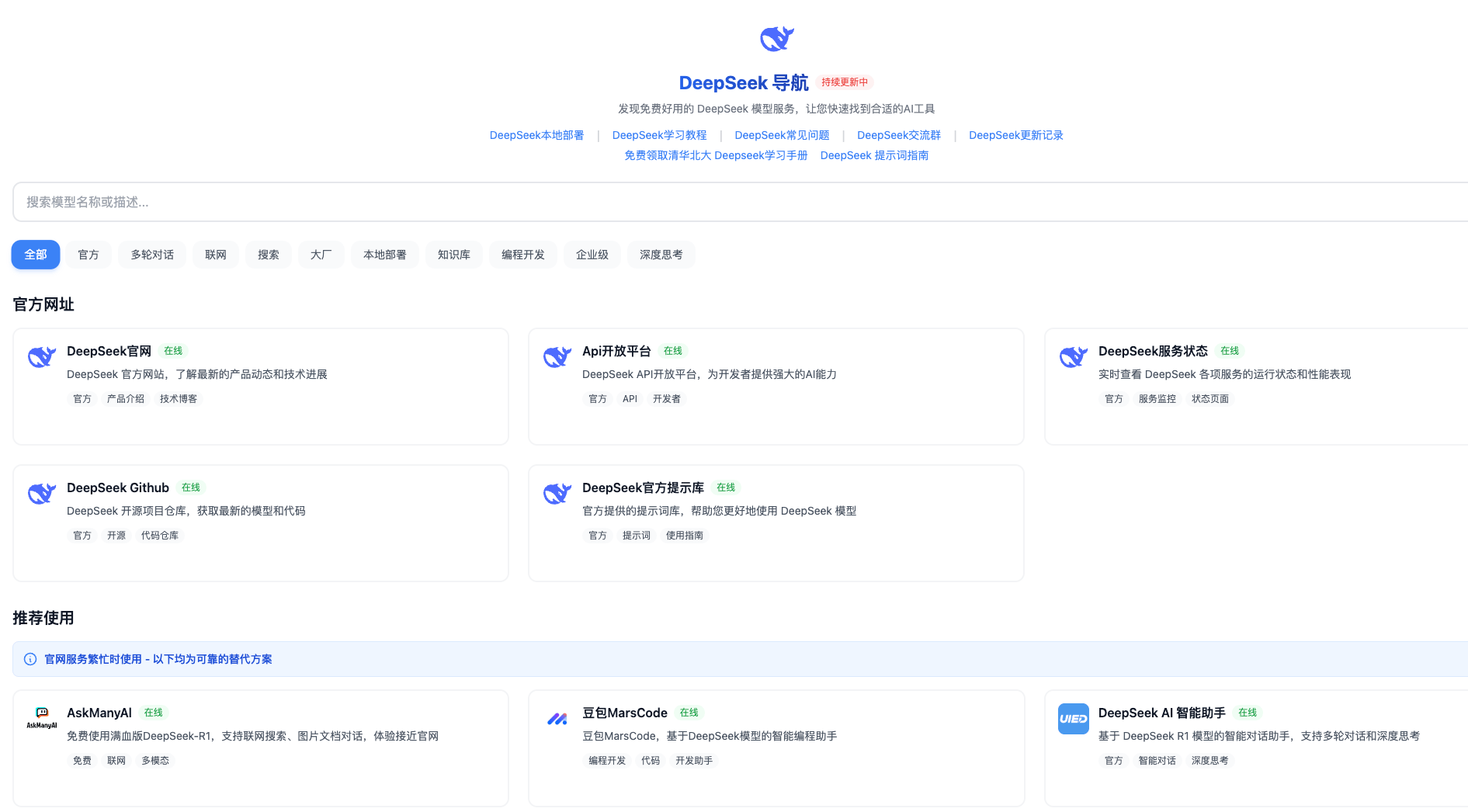Open the Api开放平台 card title
Viewport: 1468px width, 812px height.
coord(616,351)
